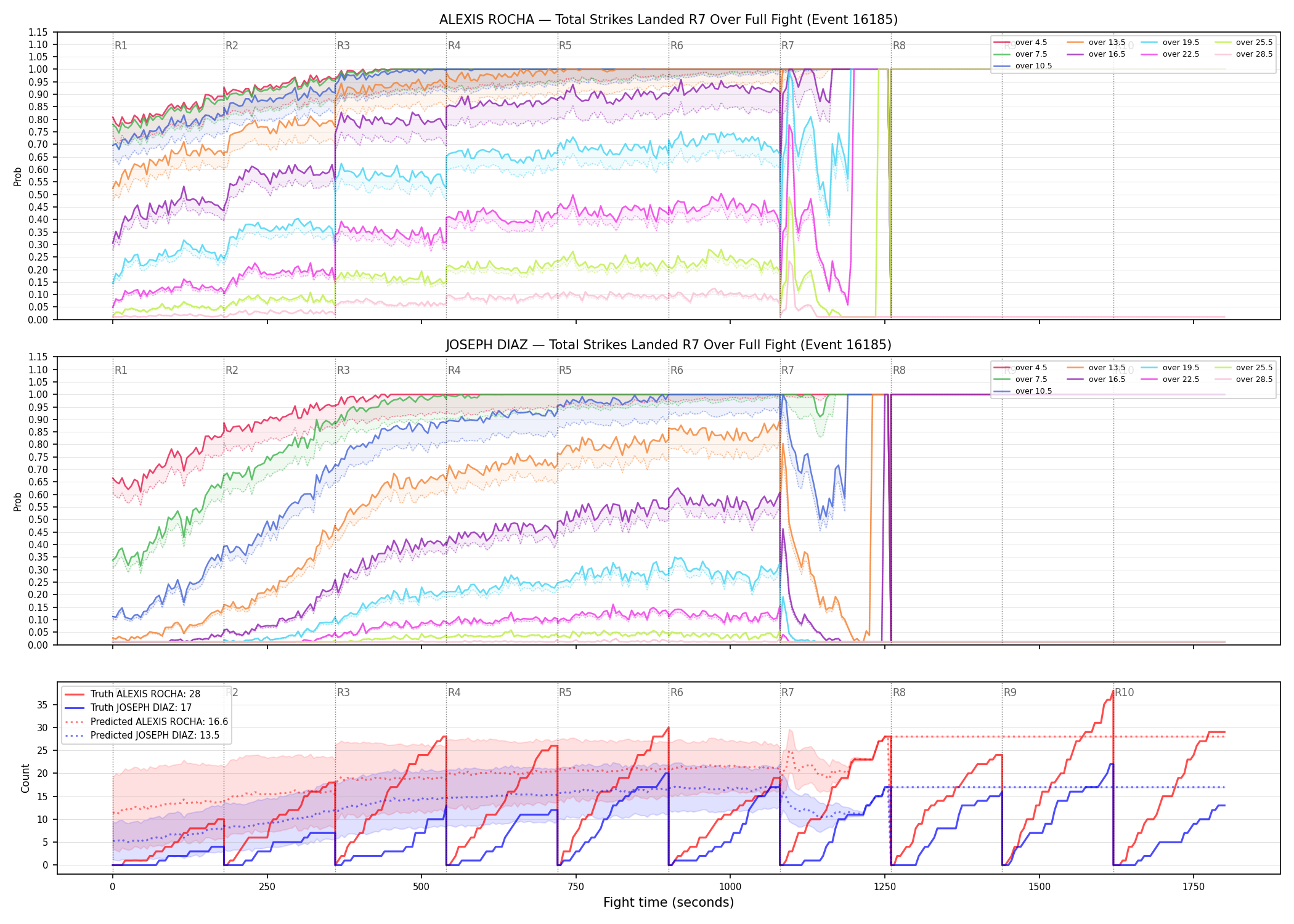Click the red line swatch for Truth ALEXIS ROCHA

tap(75, 694)
